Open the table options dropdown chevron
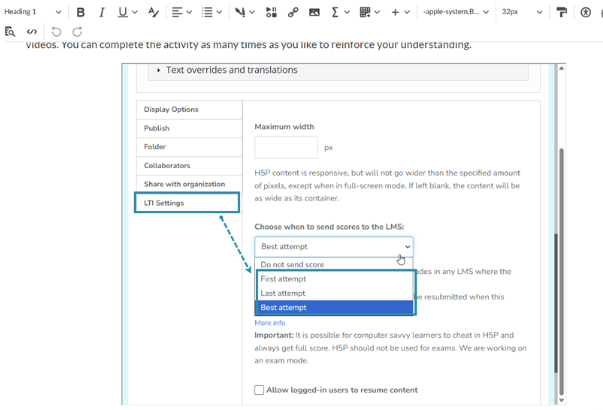This screenshot has width=603, height=410. pyautogui.click(x=377, y=12)
